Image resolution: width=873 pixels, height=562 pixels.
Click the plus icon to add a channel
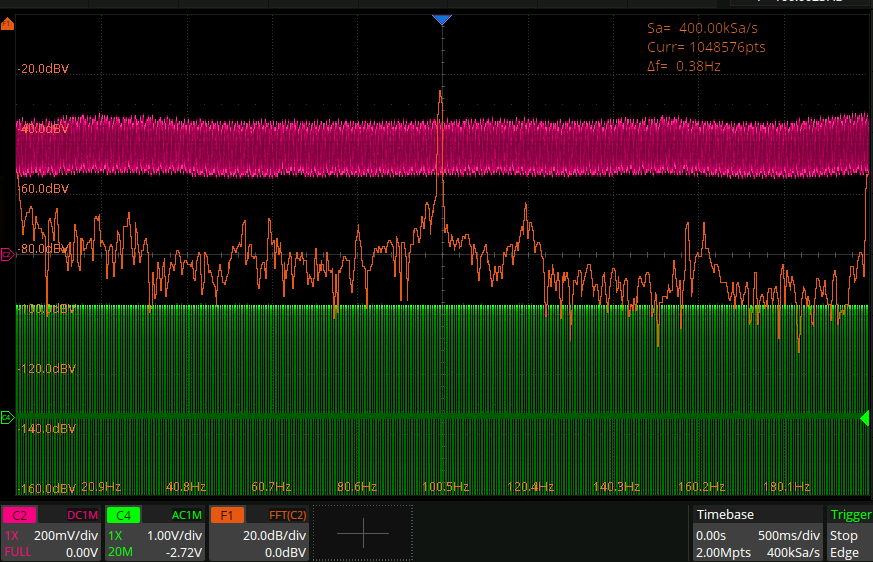pos(362,534)
